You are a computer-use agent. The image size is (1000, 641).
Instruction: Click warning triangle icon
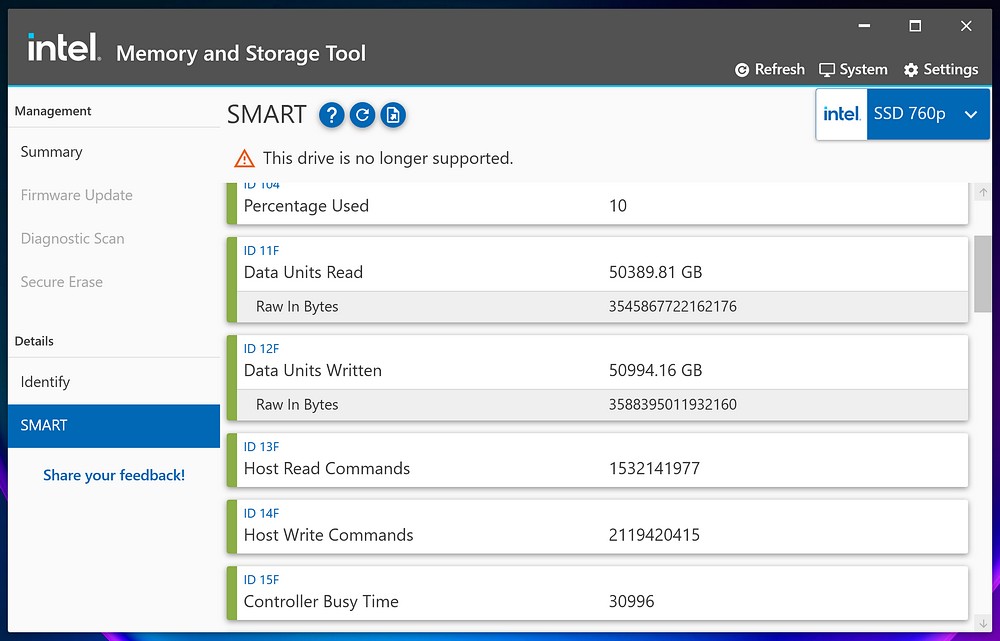[x=244, y=158]
